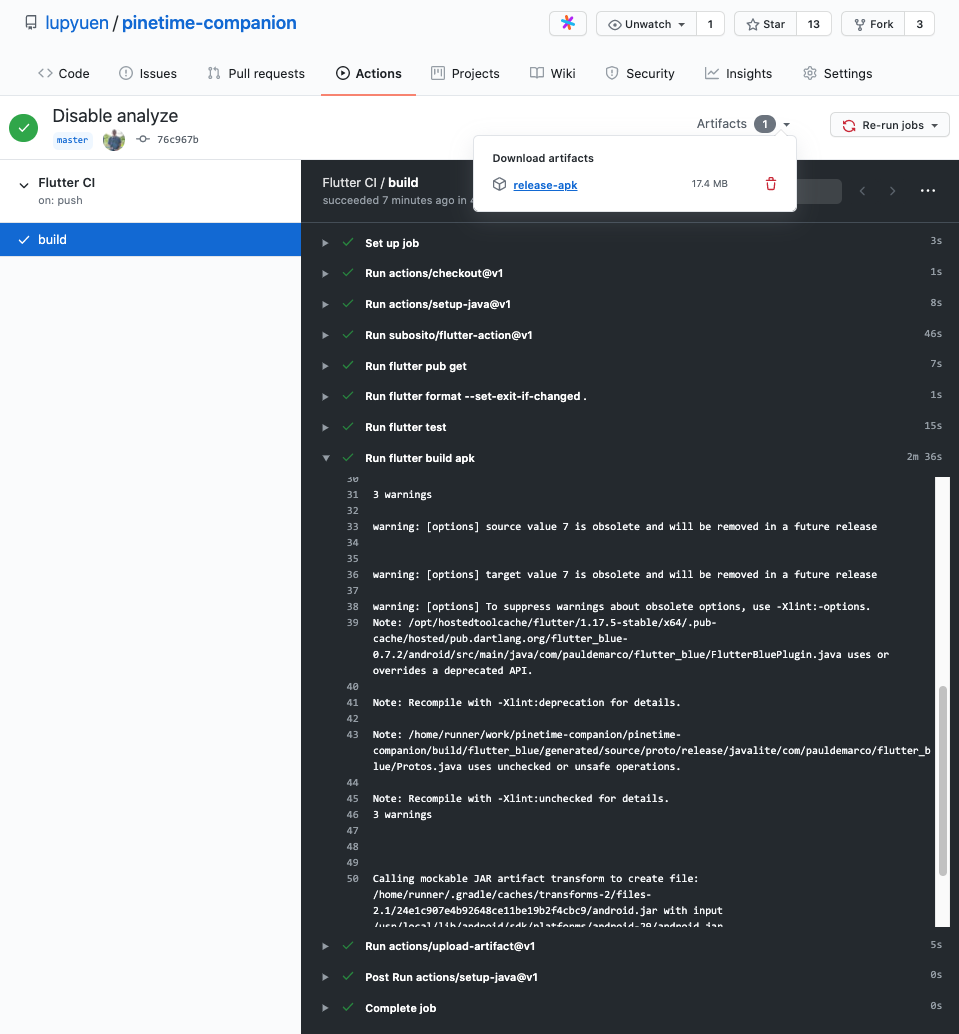Go to previous search result arrow

coord(861,191)
